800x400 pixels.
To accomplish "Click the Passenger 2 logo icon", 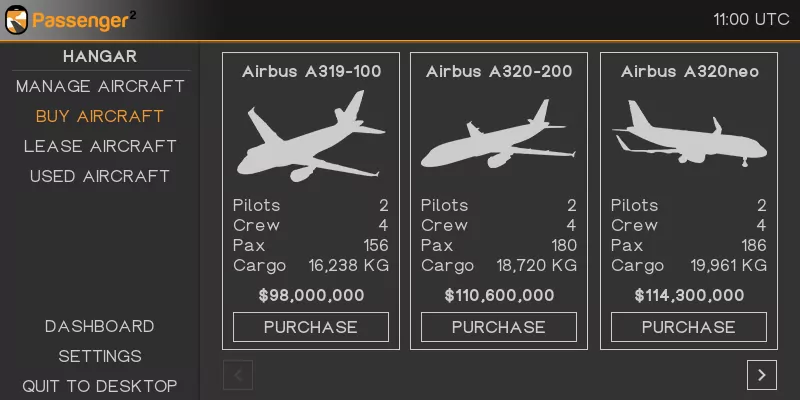I will 17,19.
